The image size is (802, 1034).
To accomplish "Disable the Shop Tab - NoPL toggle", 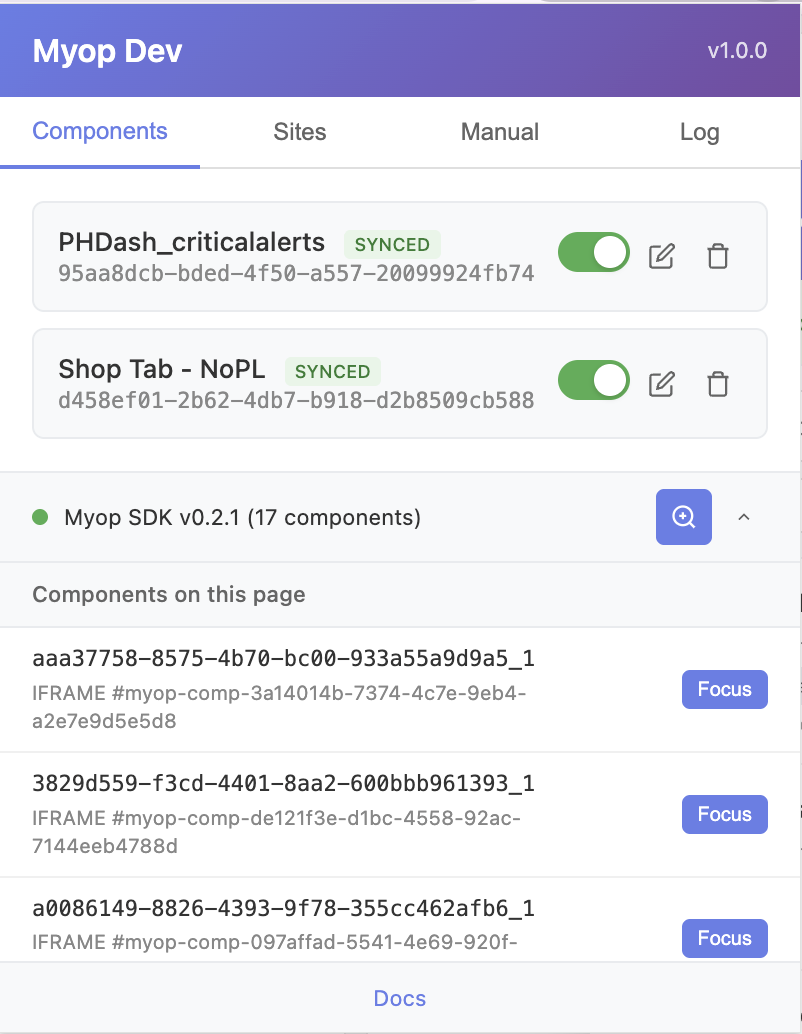I will pos(593,380).
